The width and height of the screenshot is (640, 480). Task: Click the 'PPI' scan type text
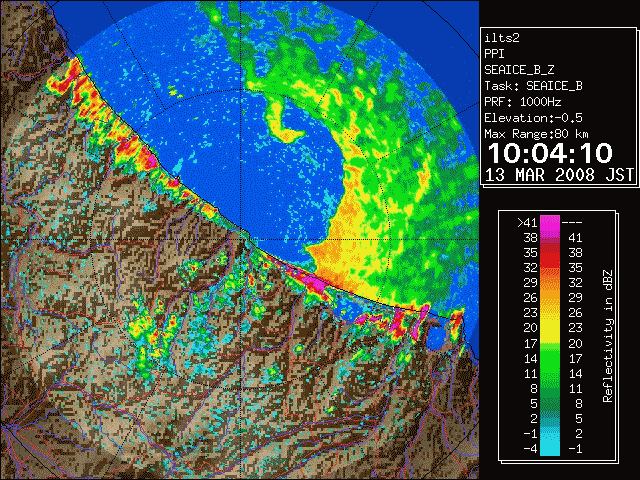pos(494,54)
